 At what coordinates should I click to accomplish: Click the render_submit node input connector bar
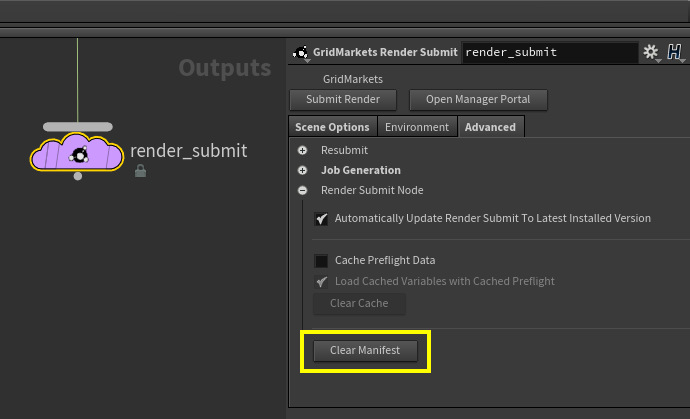point(78,127)
